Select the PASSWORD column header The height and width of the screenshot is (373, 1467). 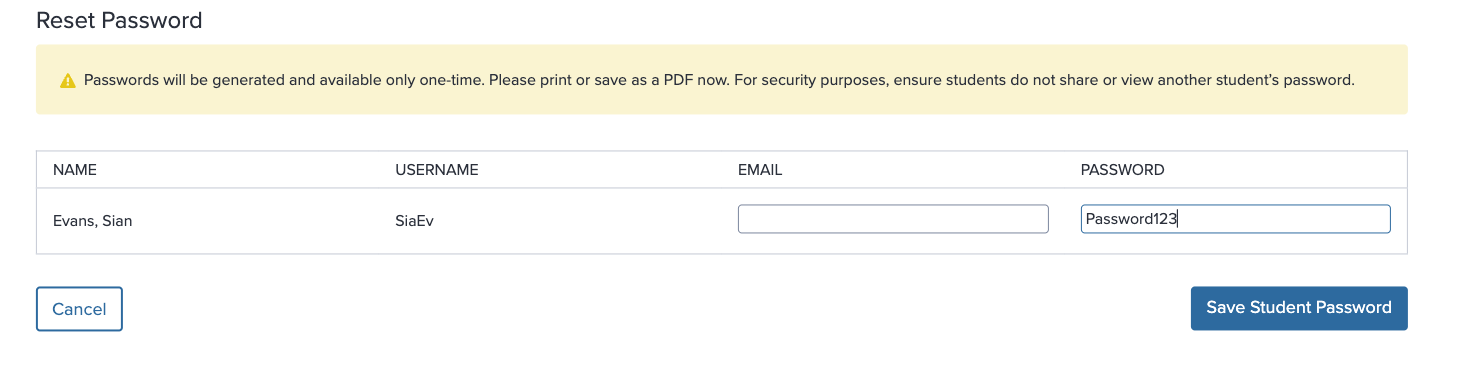(x=1123, y=170)
